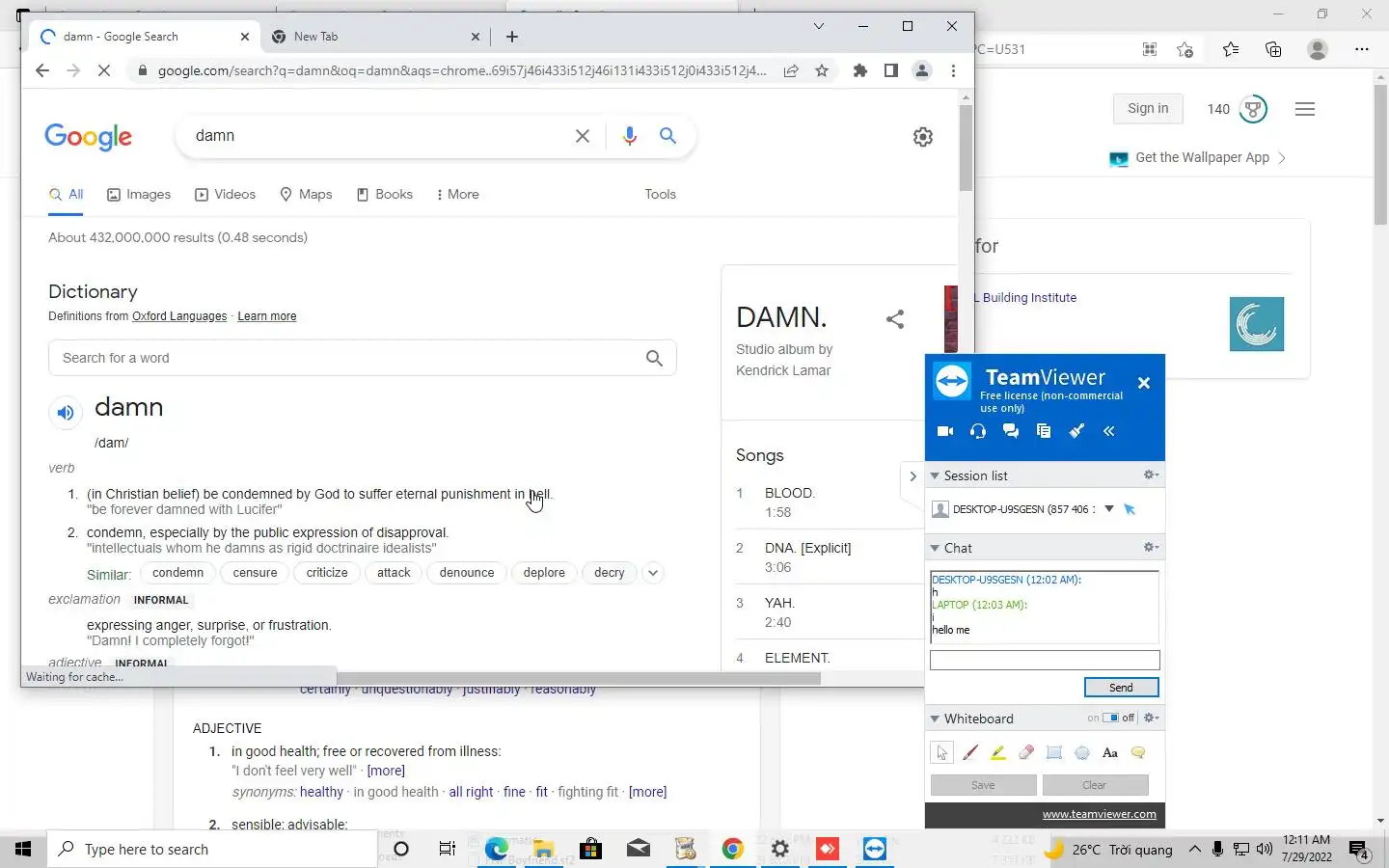The width and height of the screenshot is (1389, 868).
Task: Select whiteboard text Aa tool
Action: click(x=1110, y=752)
